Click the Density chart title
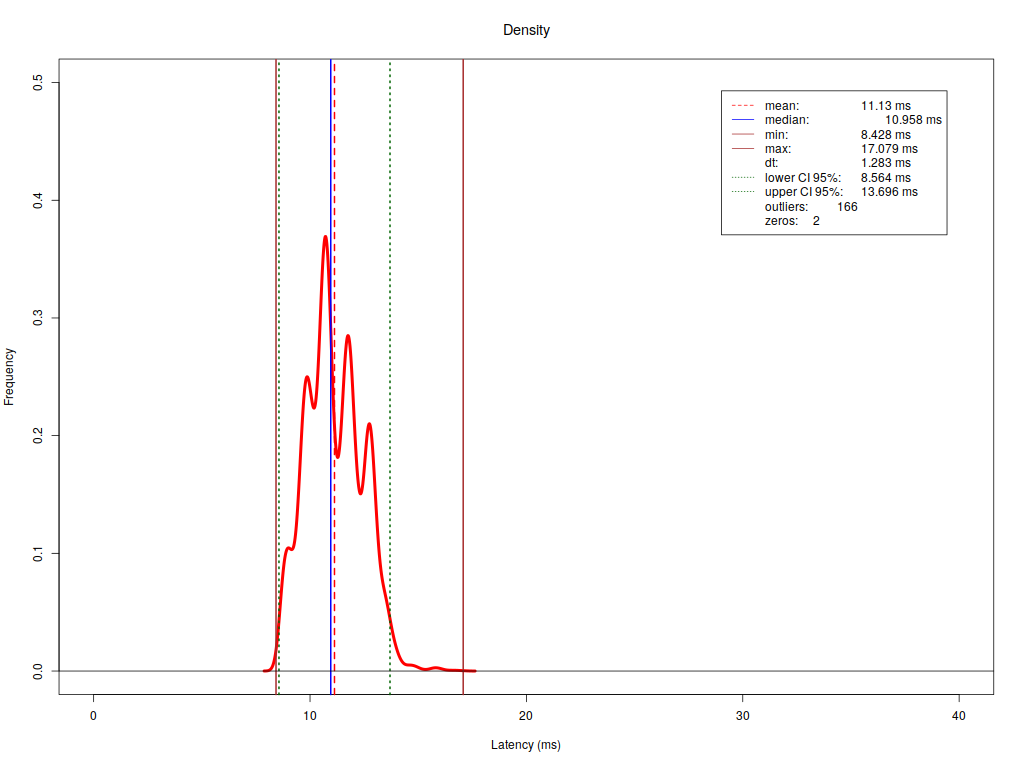1024x768 pixels. 526,30
